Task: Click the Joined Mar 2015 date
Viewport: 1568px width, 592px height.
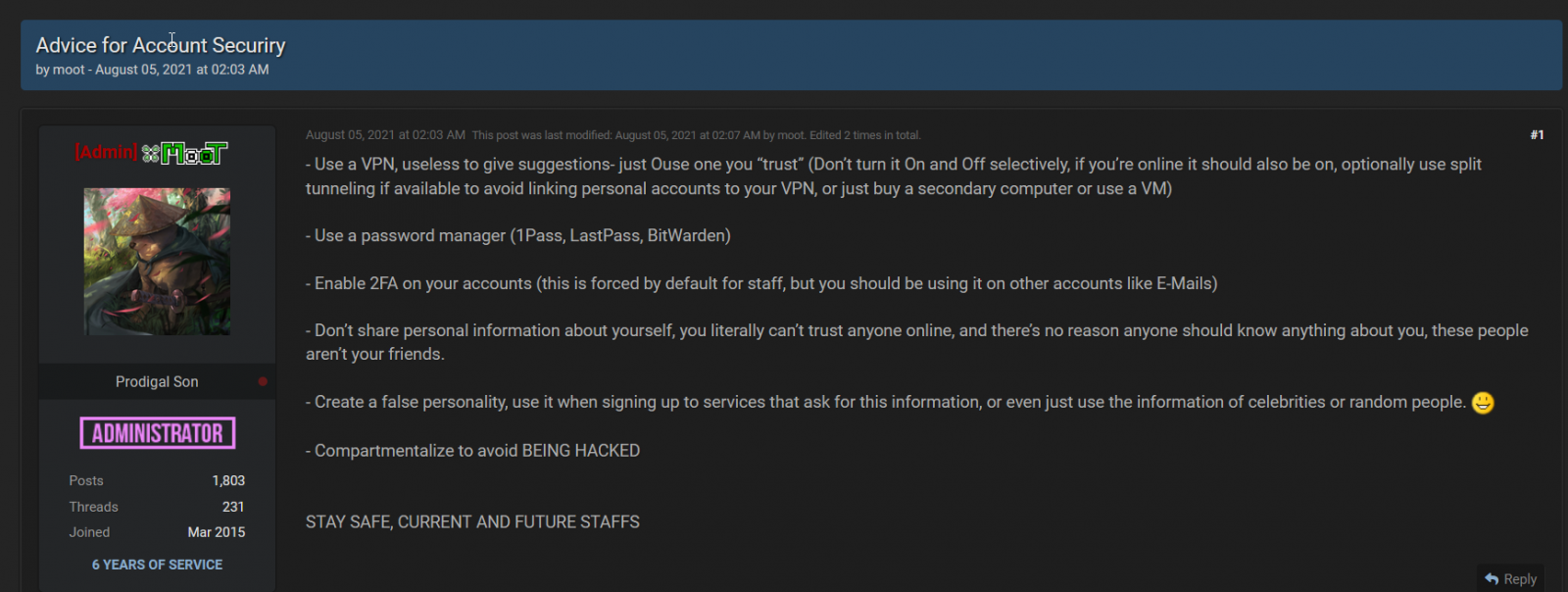Action: [216, 532]
